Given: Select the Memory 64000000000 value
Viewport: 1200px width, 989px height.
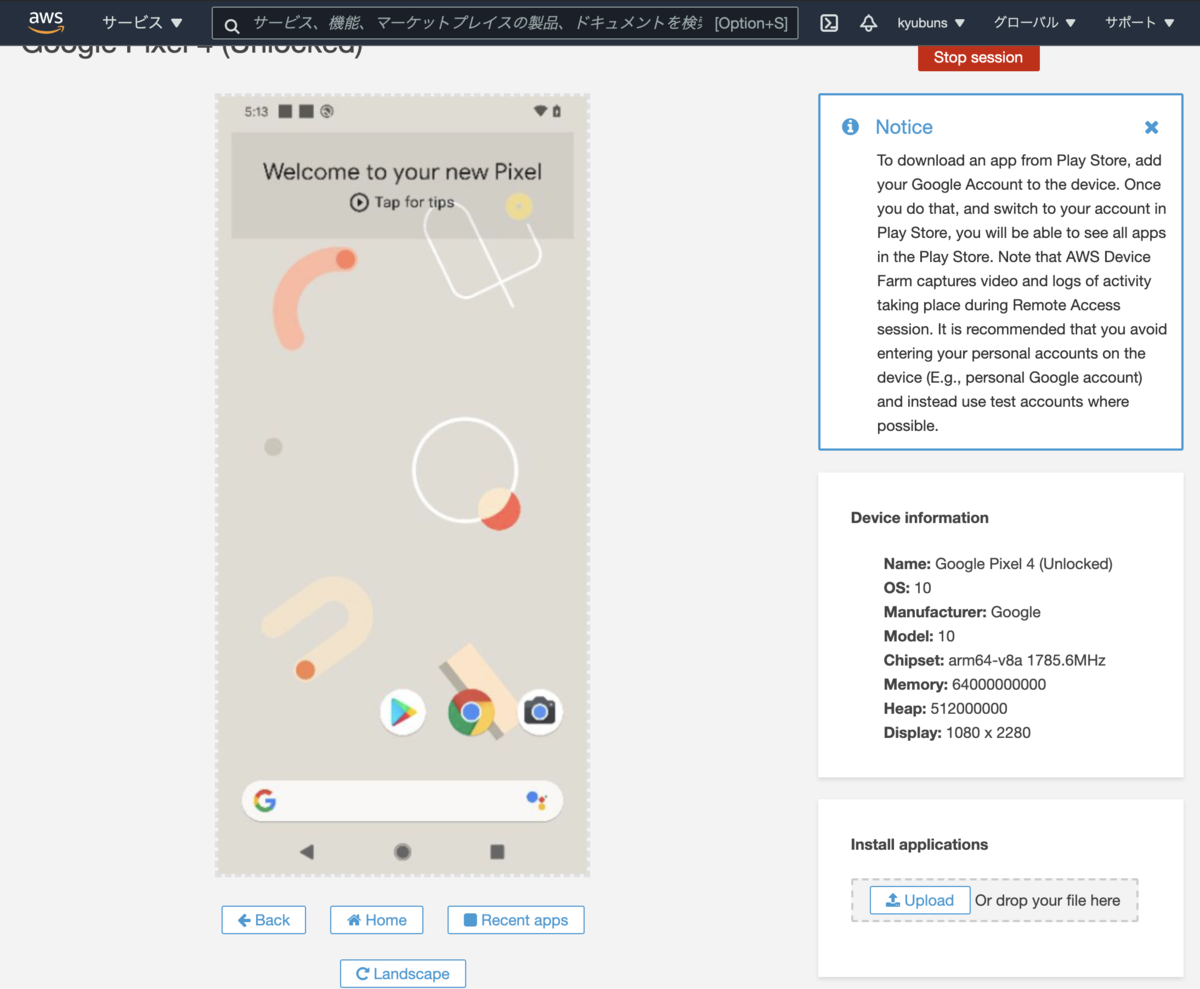Looking at the screenshot, I should (999, 684).
